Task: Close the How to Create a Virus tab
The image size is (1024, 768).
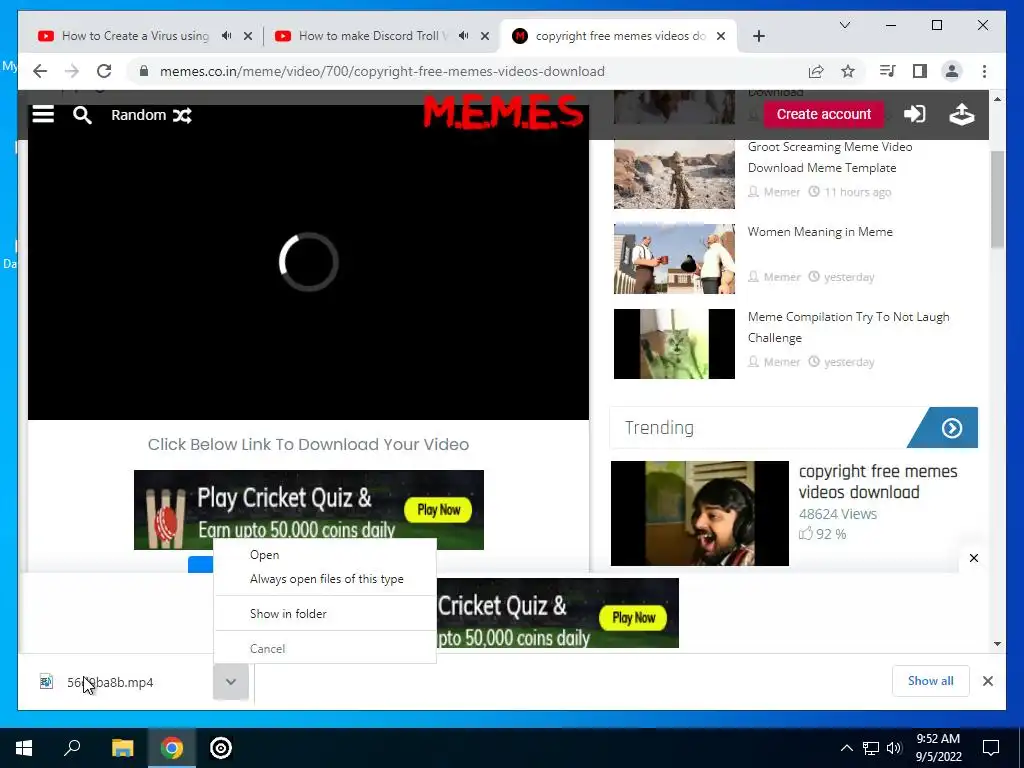Action: 248,37
